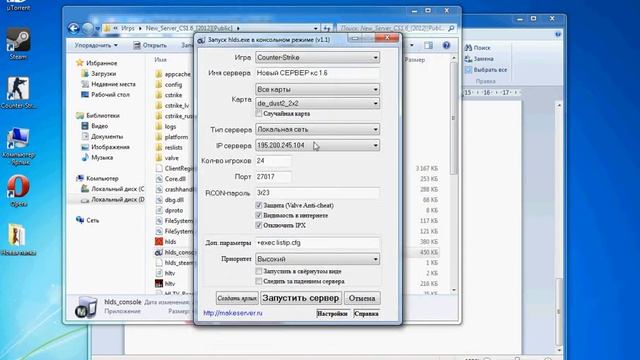Click the port field
Screen dimensions: 640x360
[x=273, y=177]
